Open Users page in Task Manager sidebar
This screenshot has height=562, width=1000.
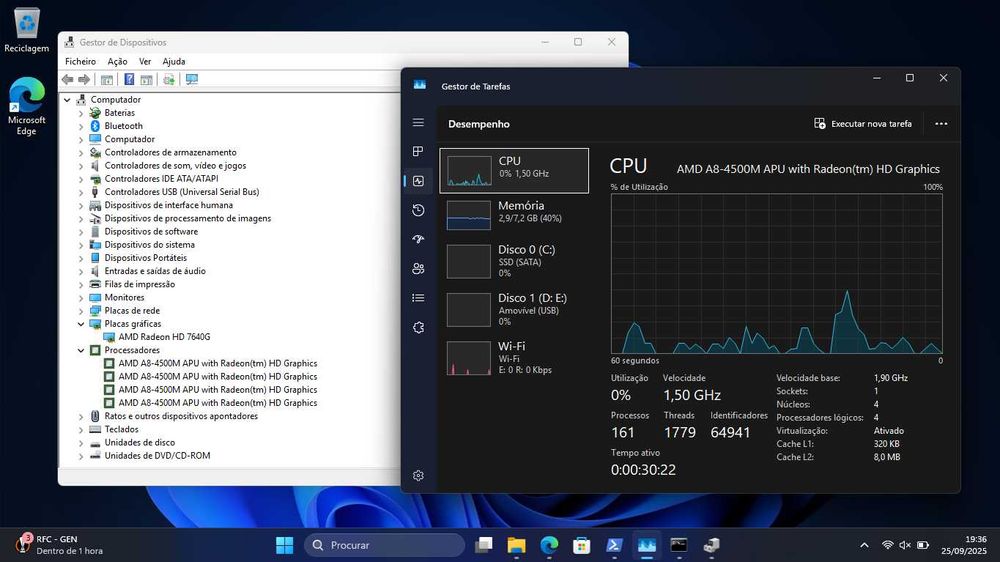(418, 269)
